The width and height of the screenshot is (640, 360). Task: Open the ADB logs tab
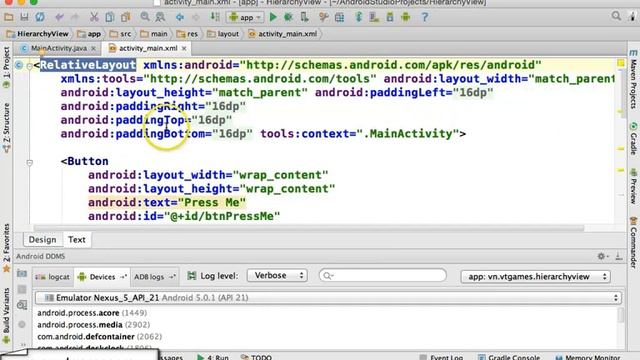(154, 277)
